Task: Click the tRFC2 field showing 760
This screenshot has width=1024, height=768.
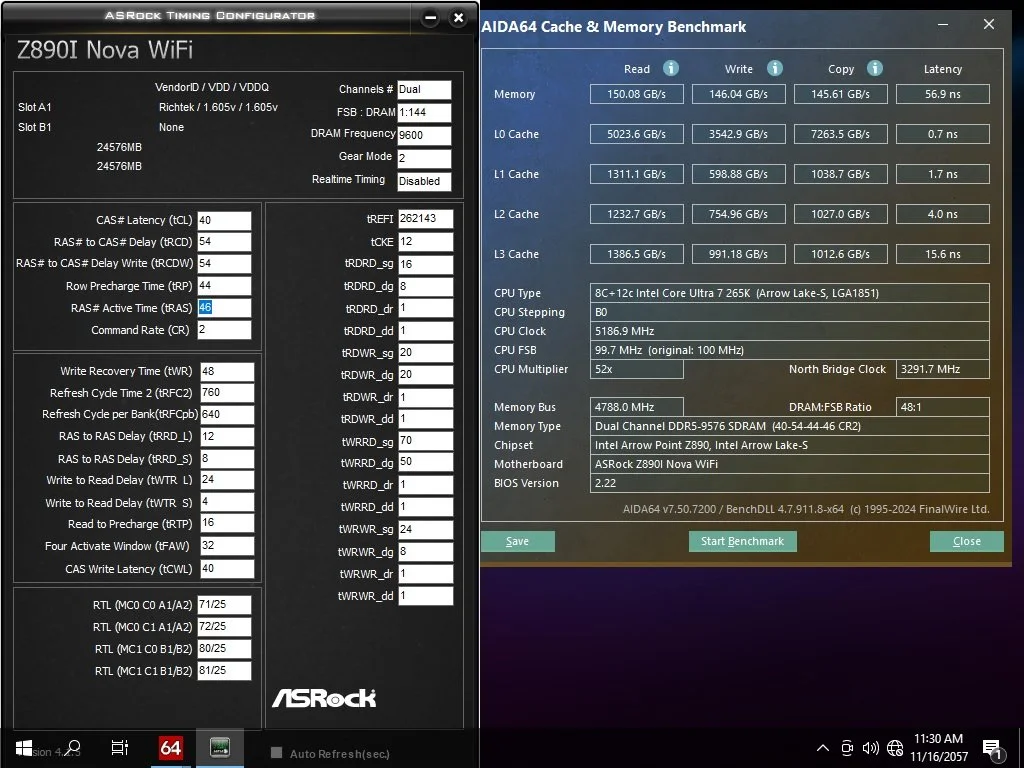Action: click(227, 392)
